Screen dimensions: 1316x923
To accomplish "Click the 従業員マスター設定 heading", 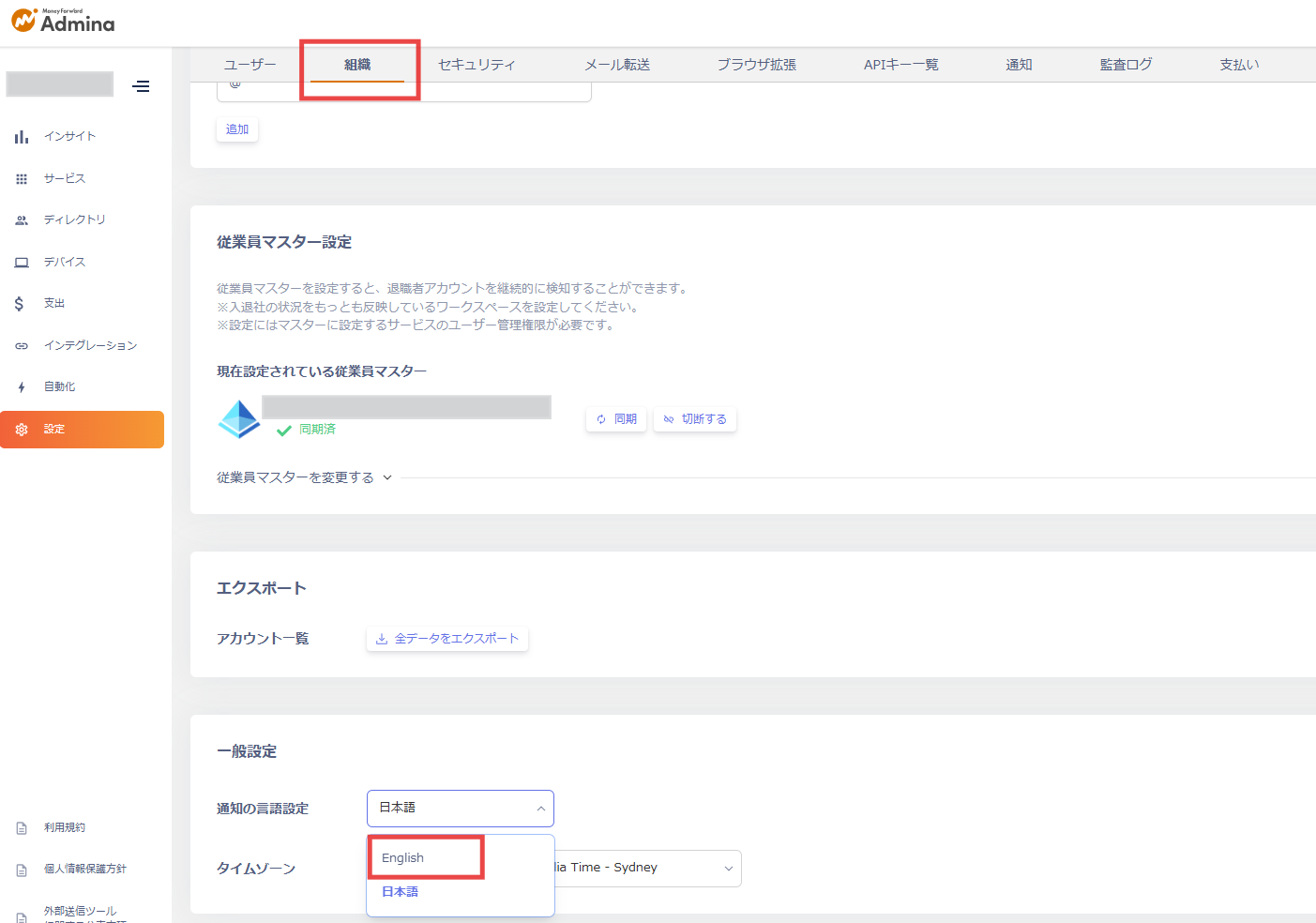I will click(x=284, y=242).
